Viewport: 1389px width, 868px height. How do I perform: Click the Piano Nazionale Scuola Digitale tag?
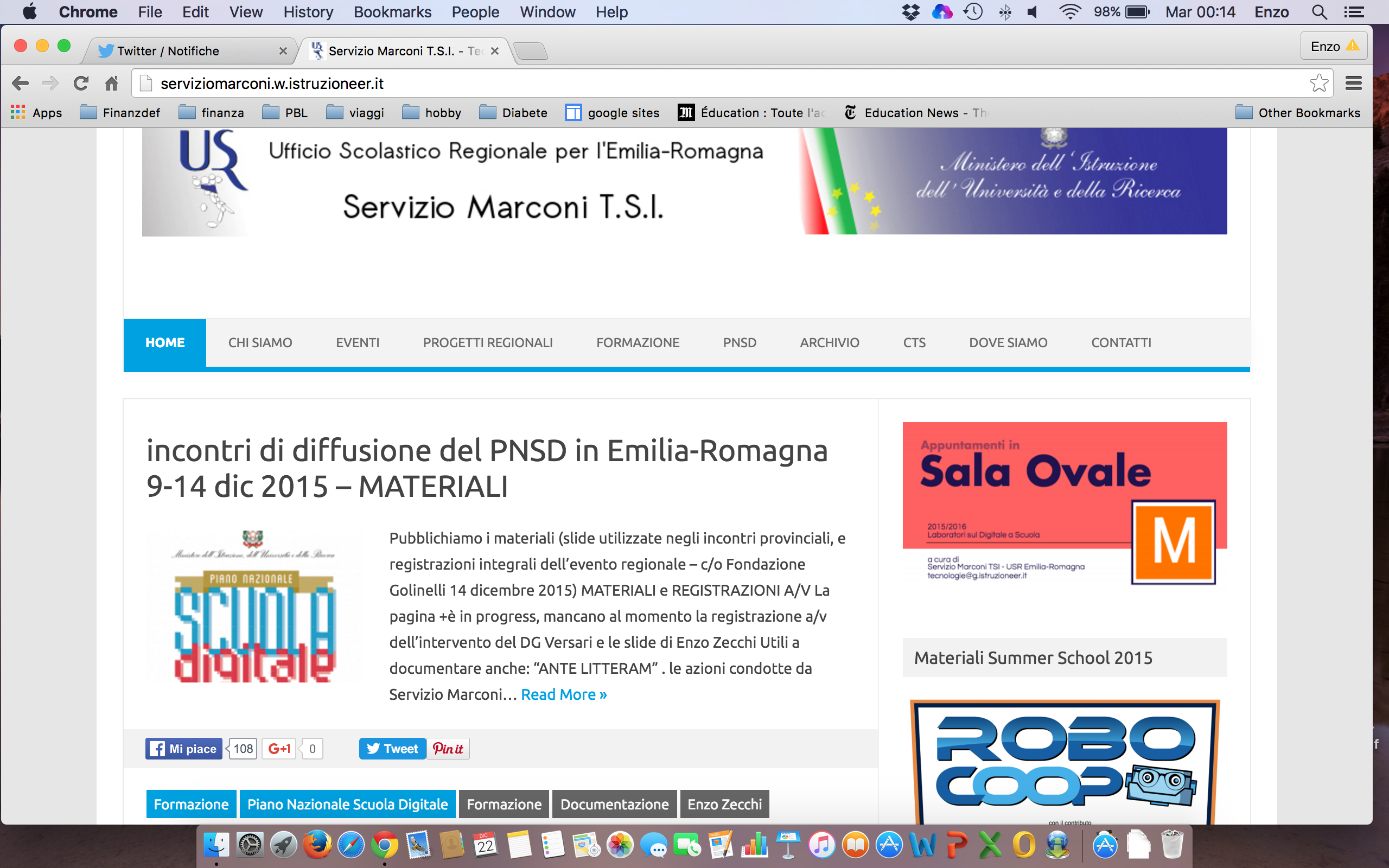(347, 805)
